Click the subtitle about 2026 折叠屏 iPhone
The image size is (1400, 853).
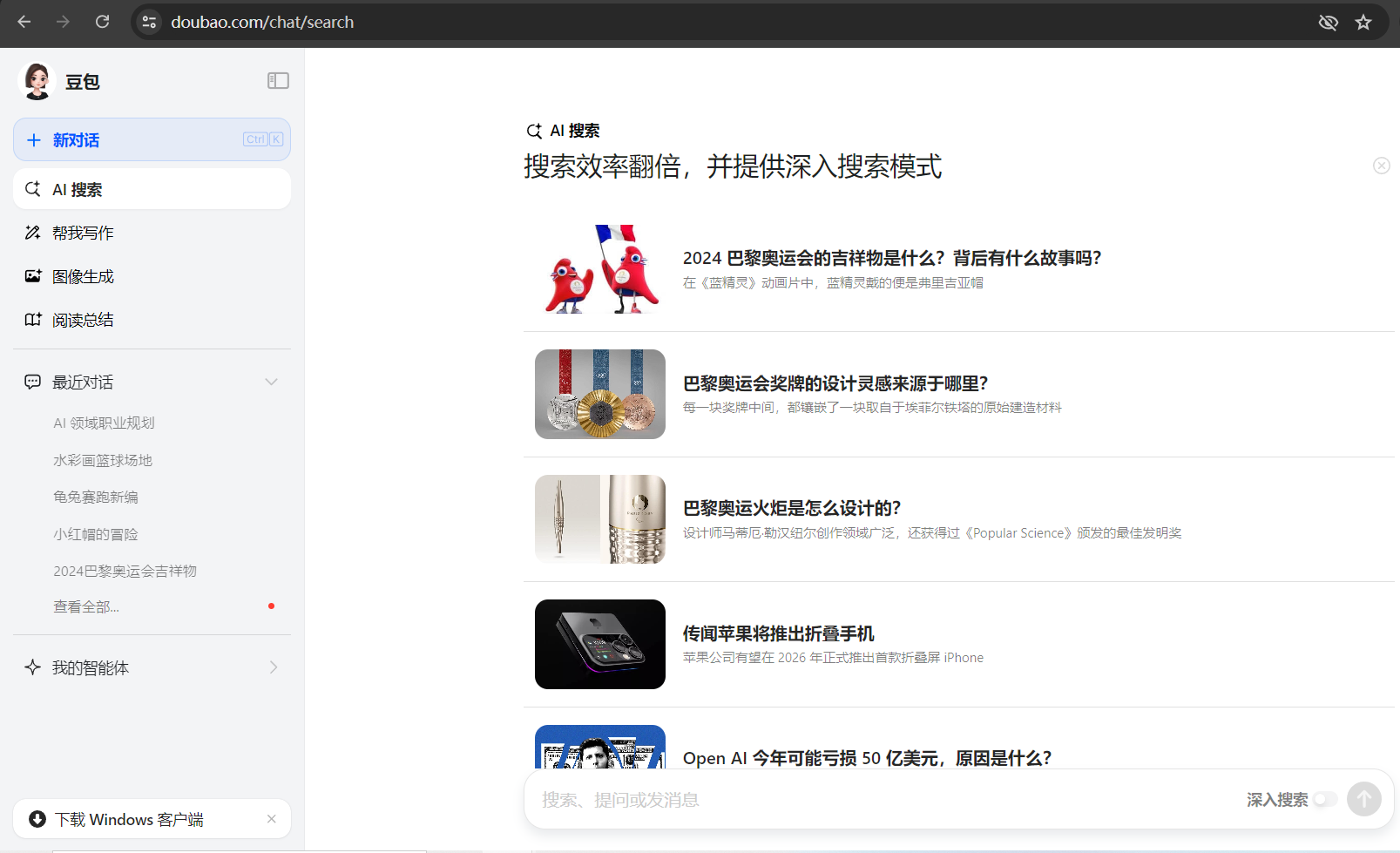click(x=833, y=657)
